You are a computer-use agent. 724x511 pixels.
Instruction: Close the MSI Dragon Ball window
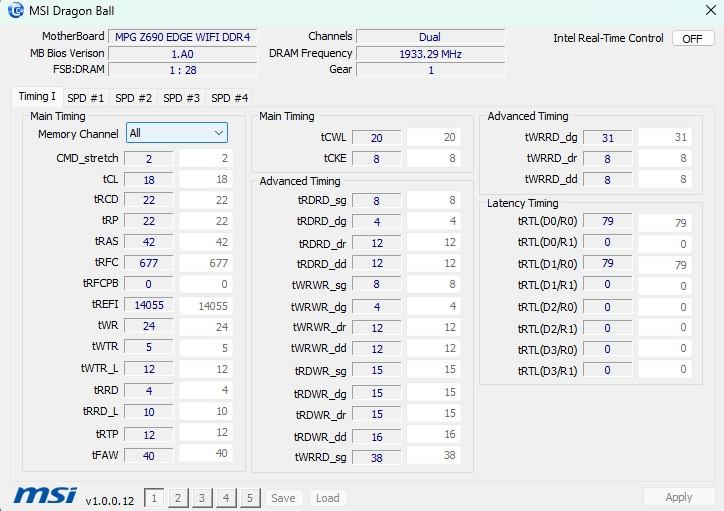[x=711, y=10]
